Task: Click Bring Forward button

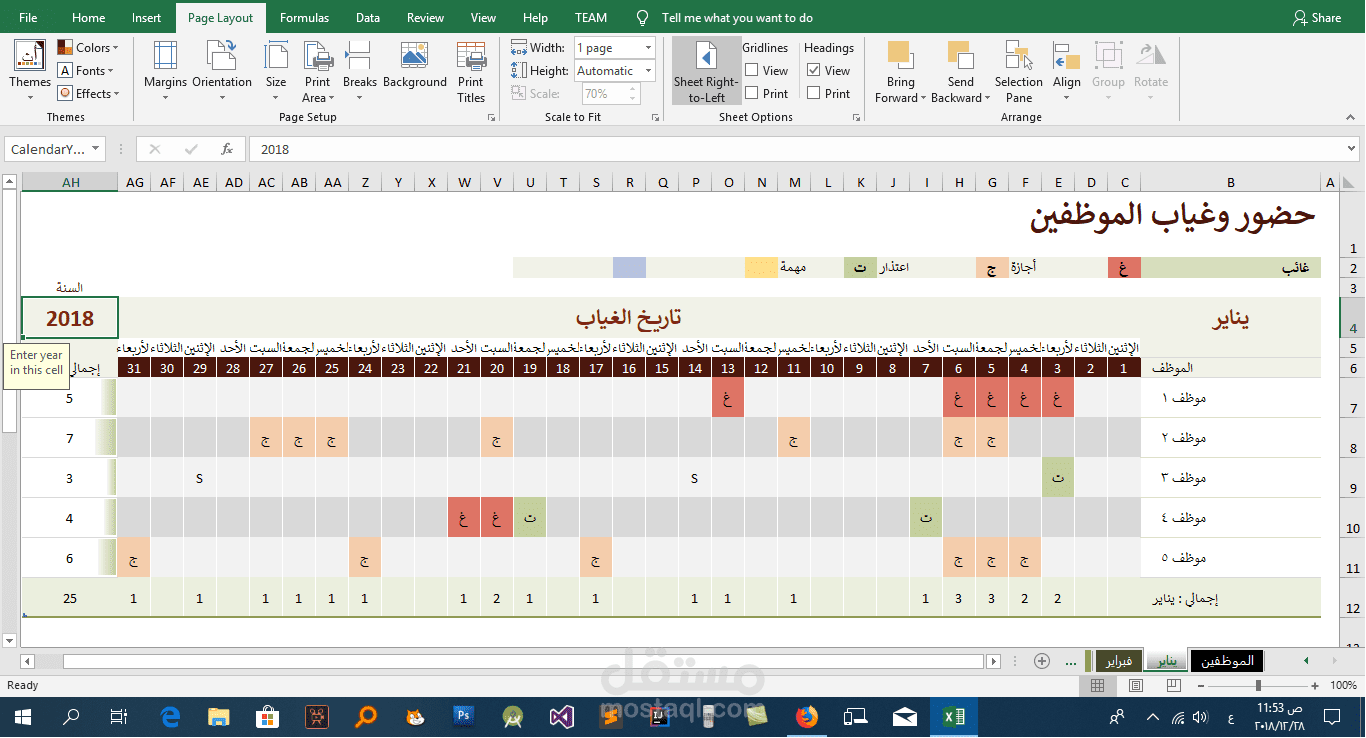Action: tap(899, 71)
